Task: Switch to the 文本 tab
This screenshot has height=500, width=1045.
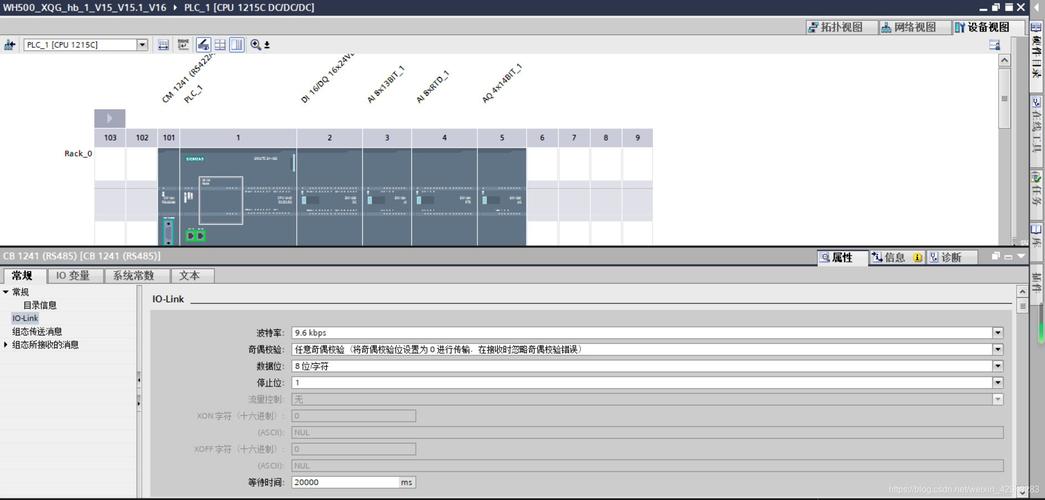Action: coord(193,275)
